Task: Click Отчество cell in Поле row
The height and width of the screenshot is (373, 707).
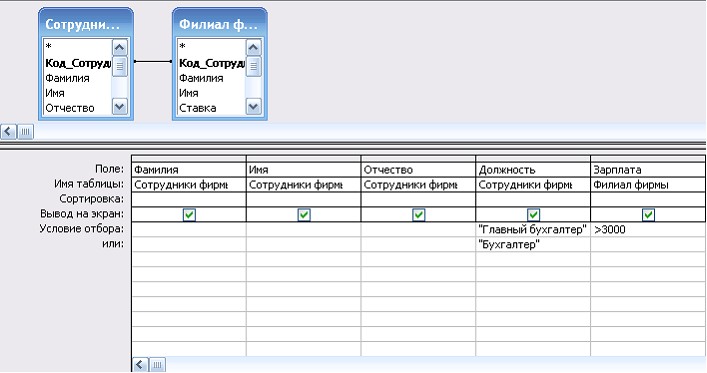Action: [418, 170]
